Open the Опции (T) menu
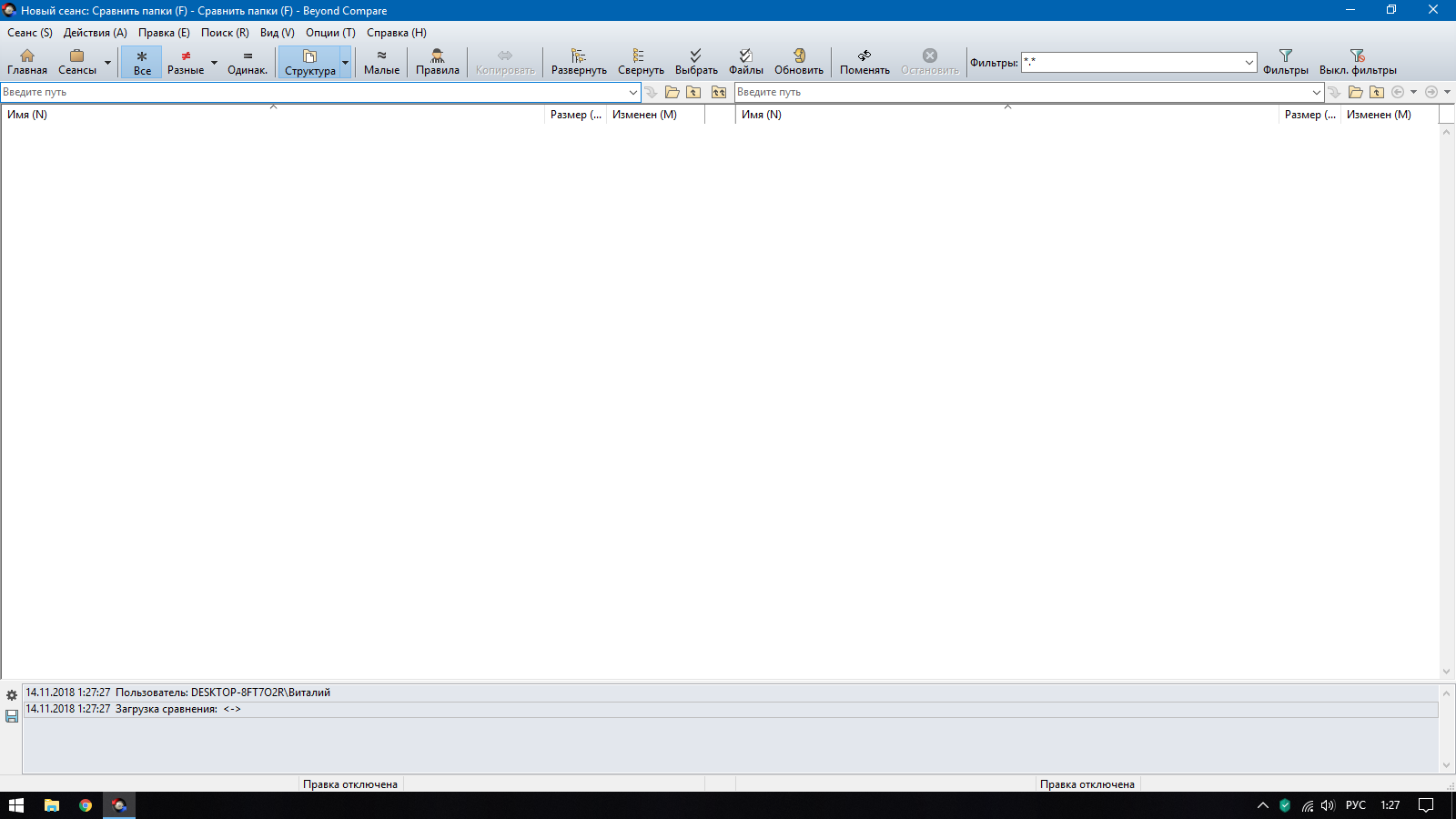 pos(330,33)
